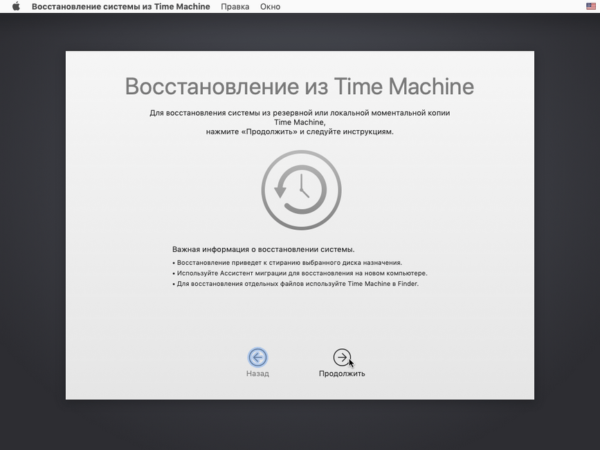Screen dimensions: 600x450
Task: Click the line Для восстановления системы из резервной
Action: [x=300, y=113]
